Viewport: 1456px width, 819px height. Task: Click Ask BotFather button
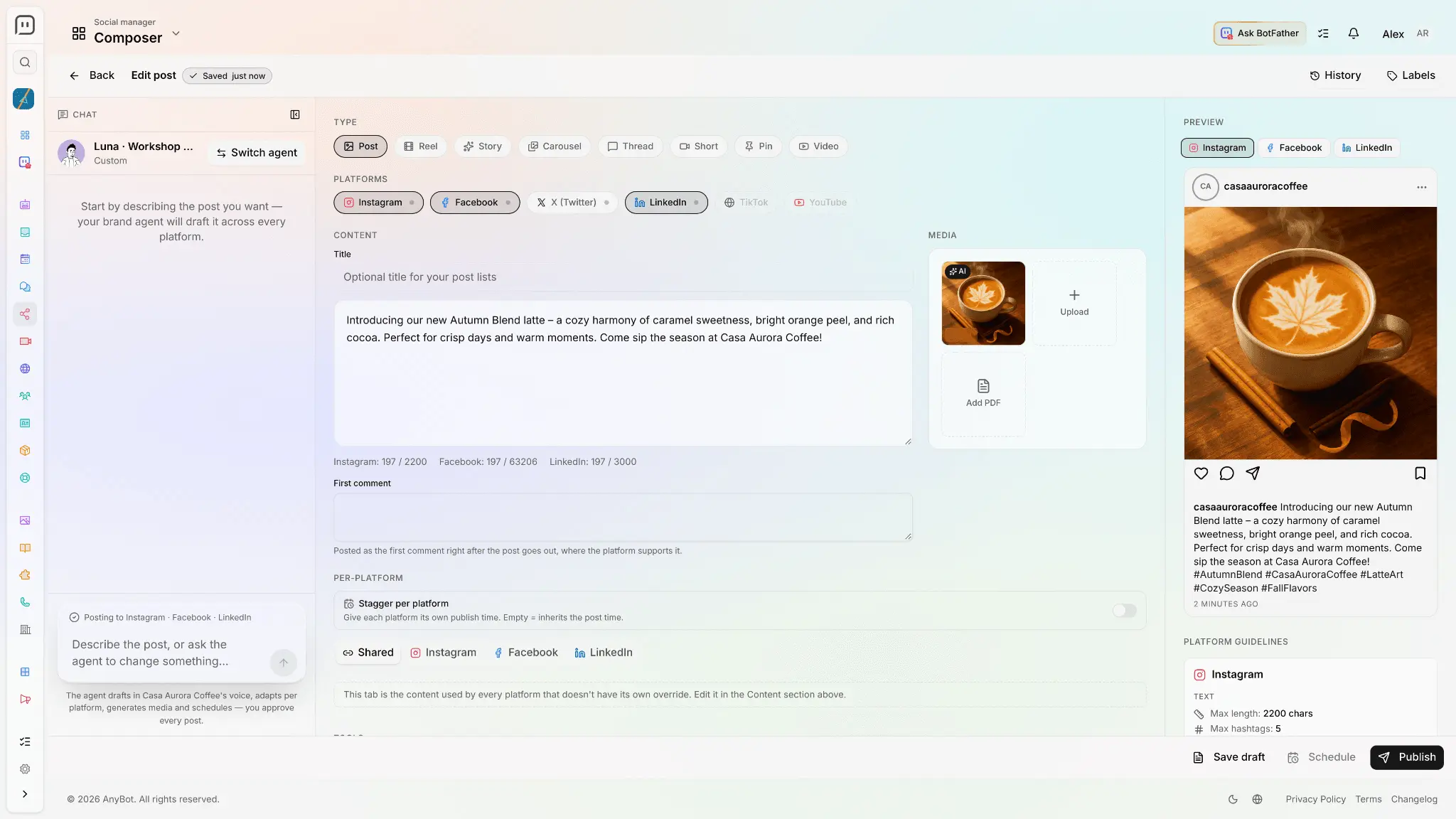[1259, 33]
